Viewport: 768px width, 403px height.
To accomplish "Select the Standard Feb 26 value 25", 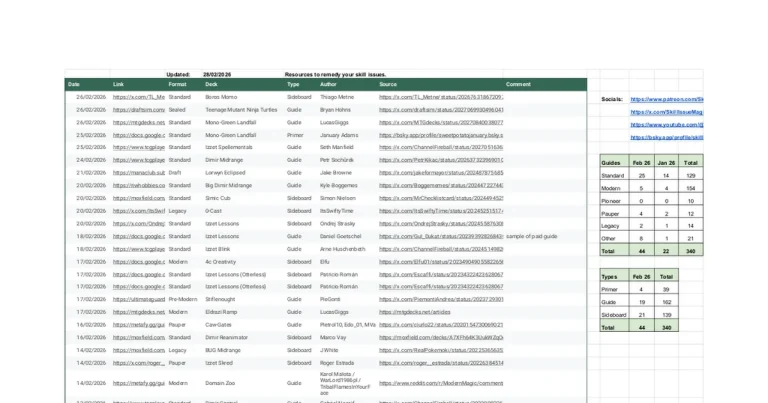I will [642, 175].
